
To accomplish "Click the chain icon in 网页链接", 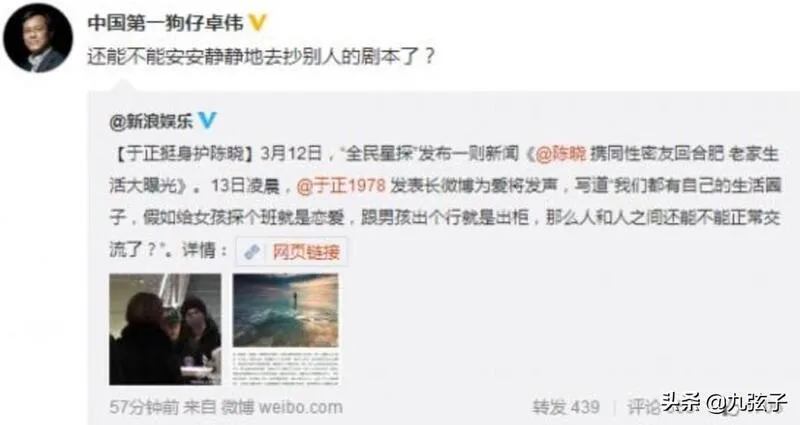I will 253,252.
